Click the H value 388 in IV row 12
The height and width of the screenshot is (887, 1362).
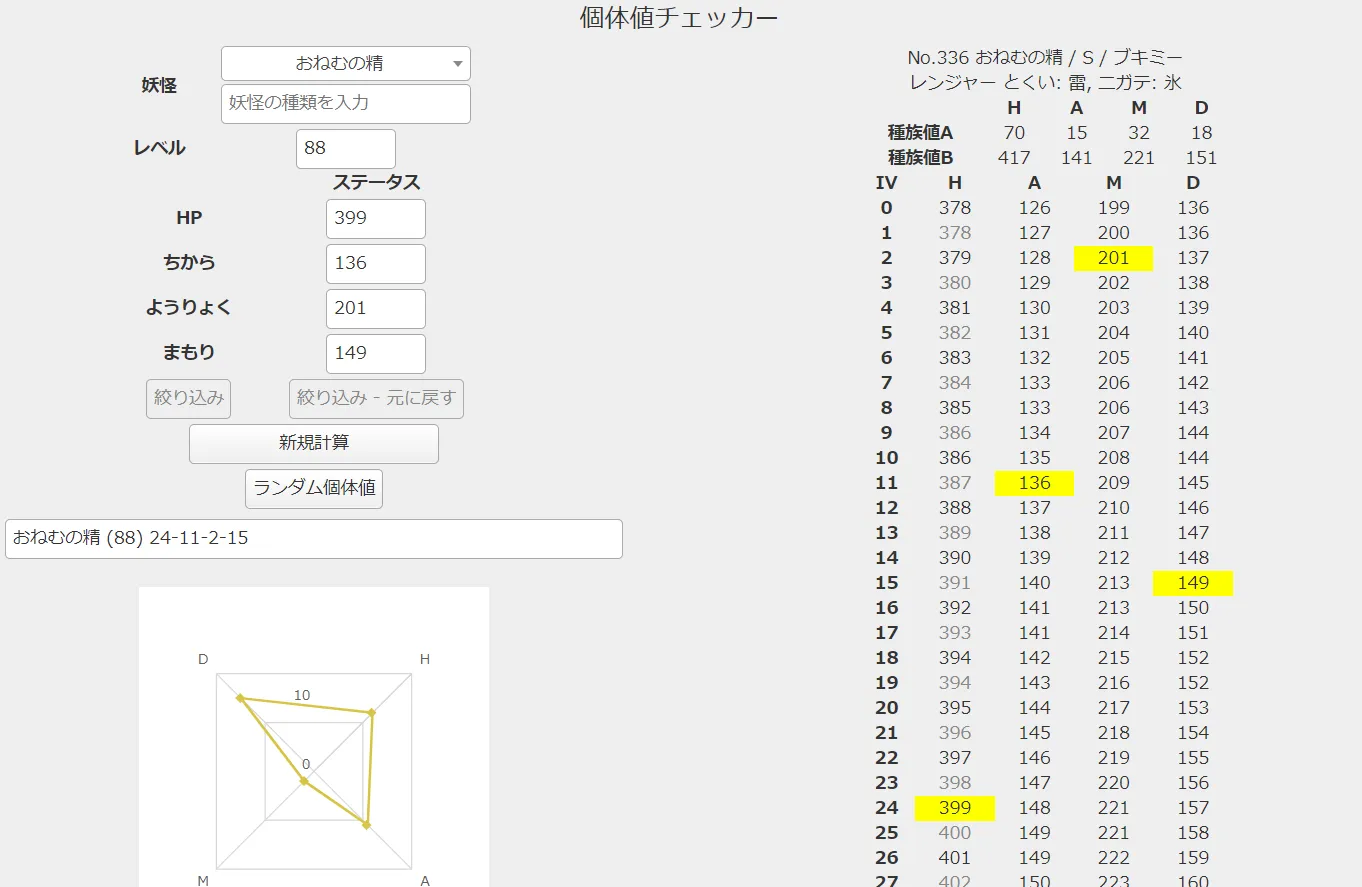(955, 508)
